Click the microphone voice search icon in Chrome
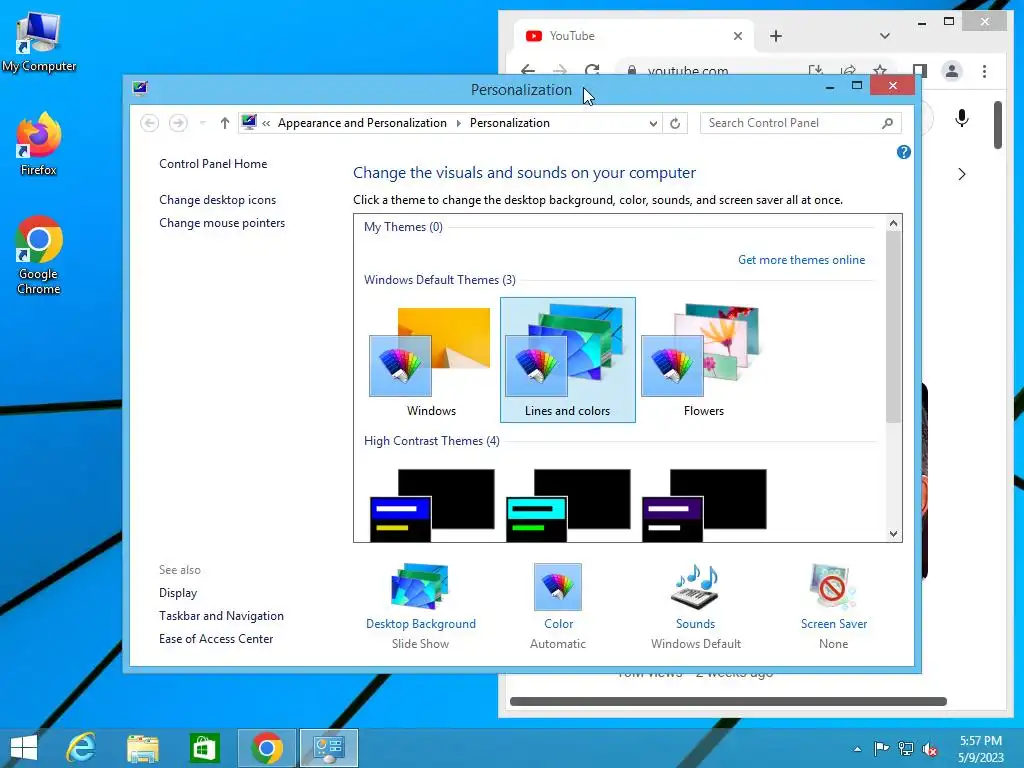Viewport: 1024px width, 768px height. (x=961, y=118)
